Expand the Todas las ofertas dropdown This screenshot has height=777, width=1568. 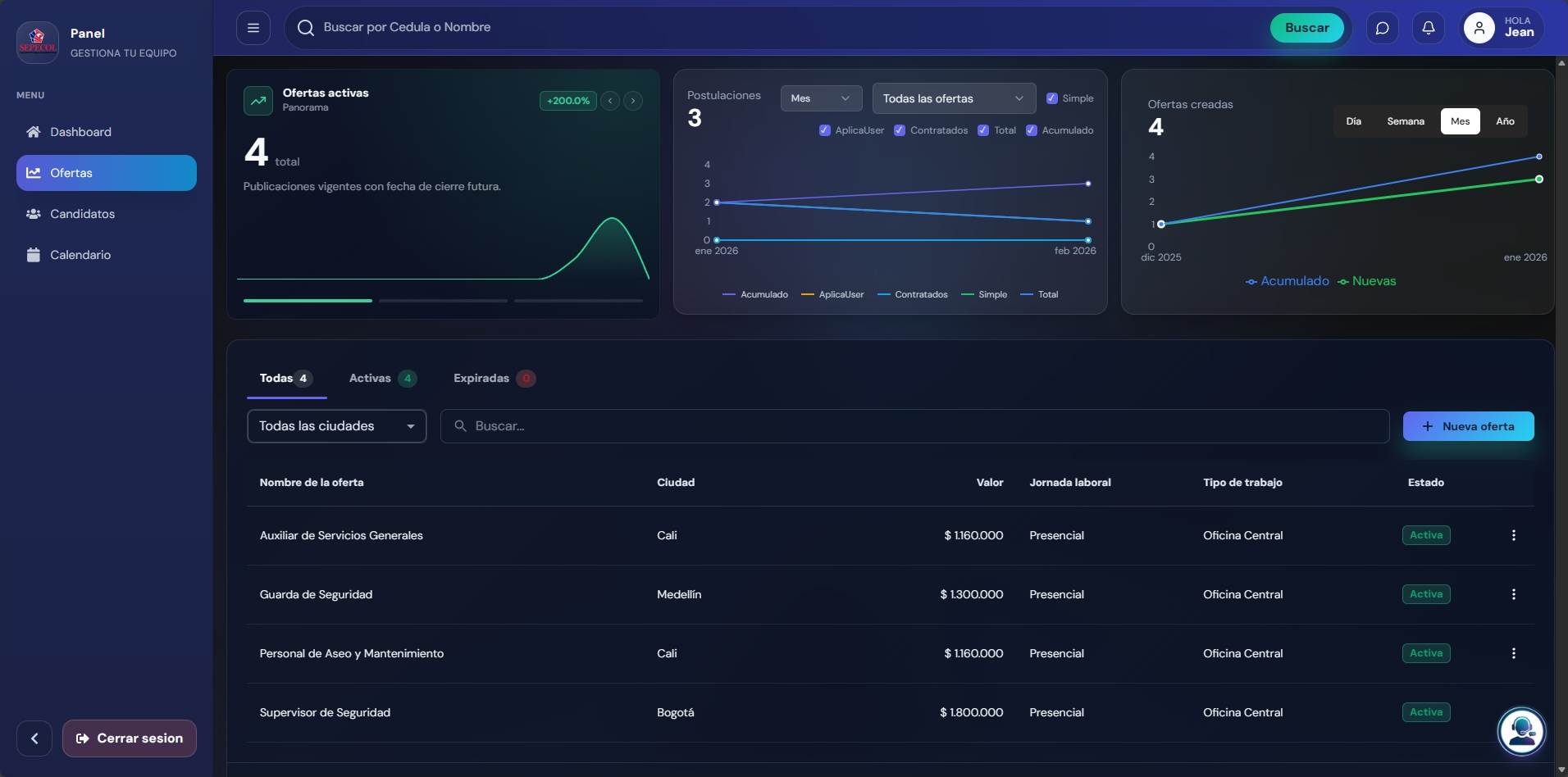point(953,98)
